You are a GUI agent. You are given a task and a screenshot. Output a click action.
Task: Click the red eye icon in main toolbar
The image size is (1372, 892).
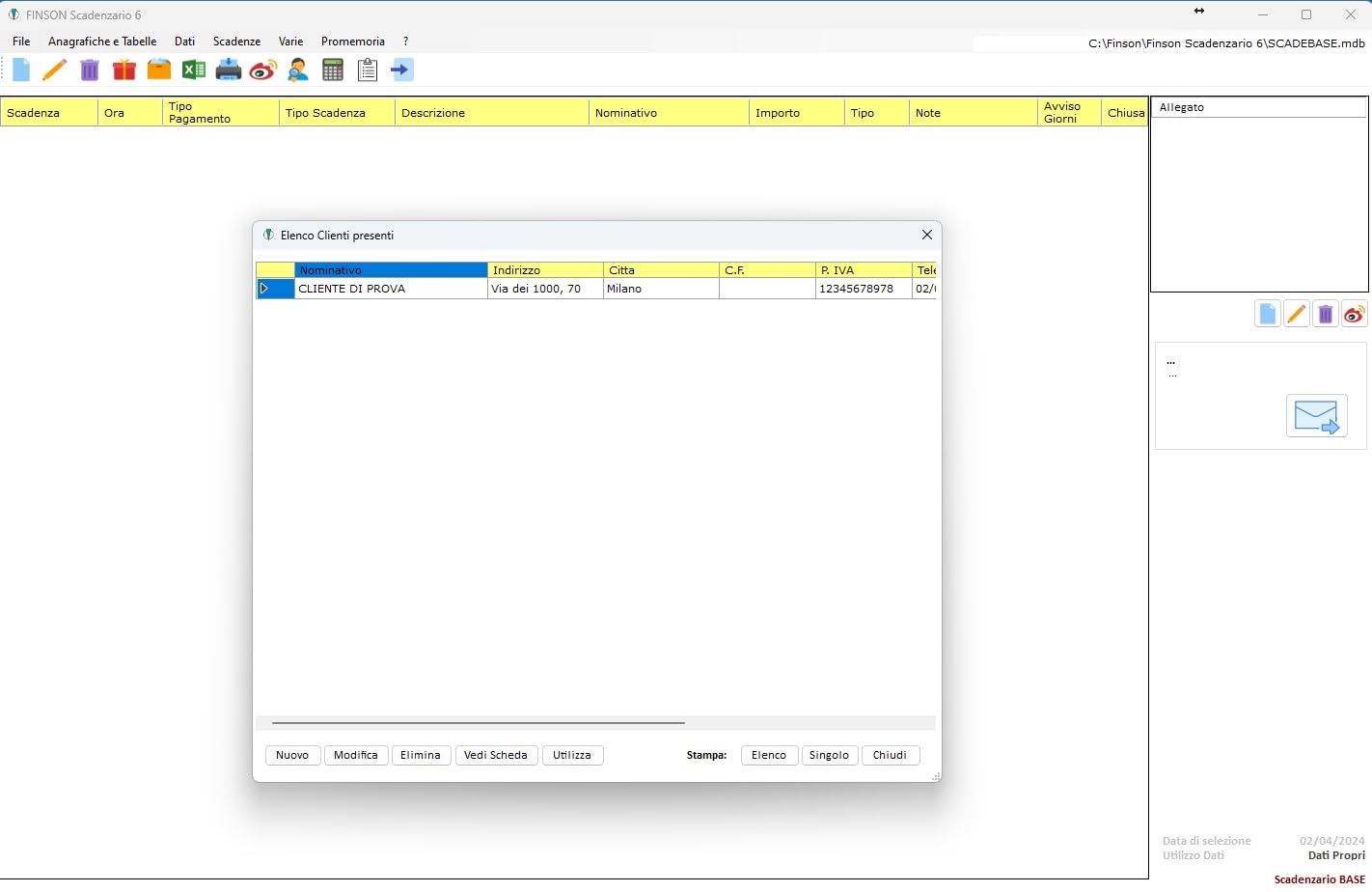[x=263, y=70]
